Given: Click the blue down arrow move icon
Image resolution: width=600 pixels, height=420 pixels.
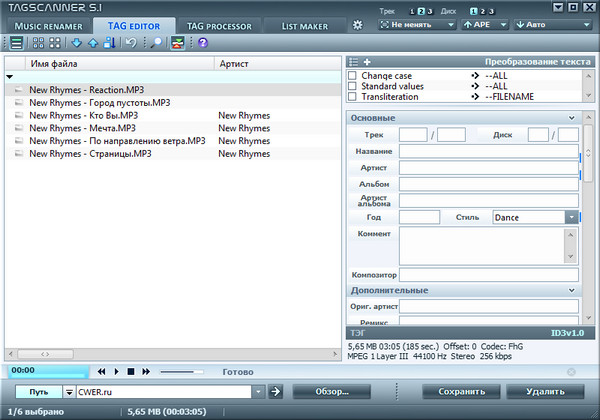Looking at the screenshot, I should (77, 43).
